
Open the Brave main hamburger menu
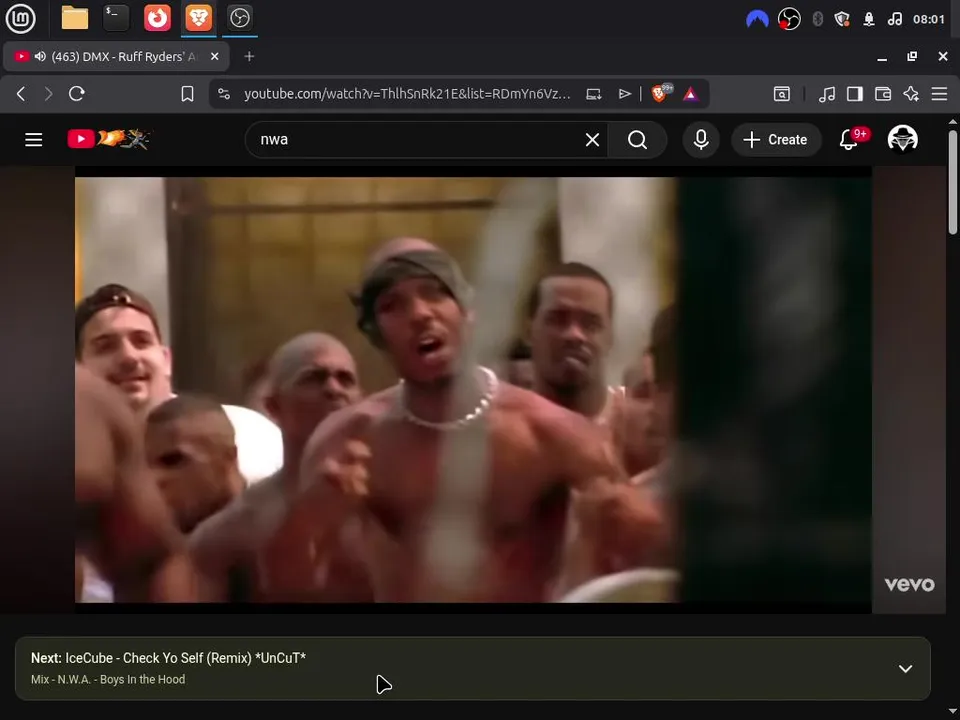(939, 94)
